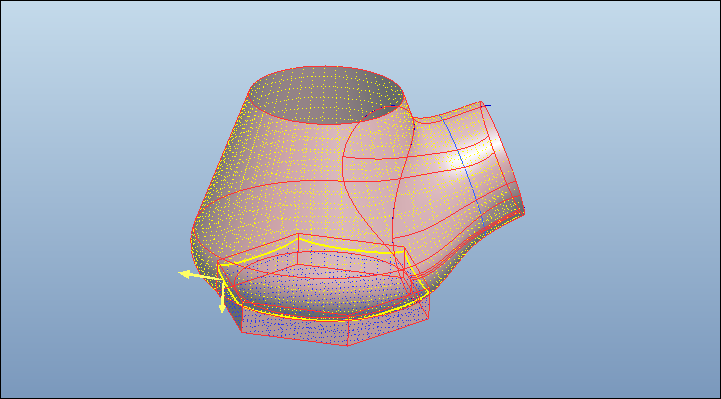Viewport: 721px width, 399px height.
Task: Select the short blue segment atop the pipe end
Action: coord(486,105)
